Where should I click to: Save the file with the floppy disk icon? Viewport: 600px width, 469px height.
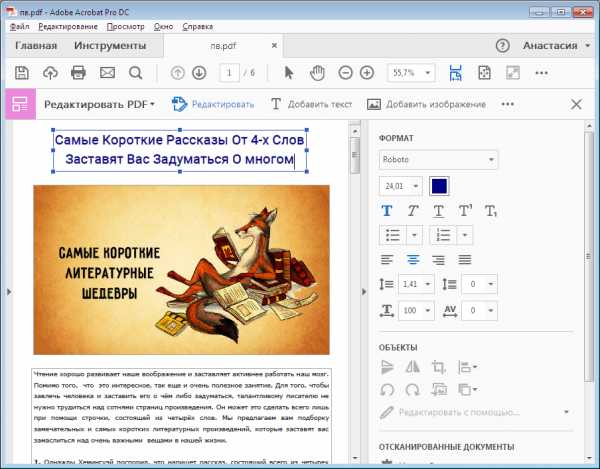[22, 73]
